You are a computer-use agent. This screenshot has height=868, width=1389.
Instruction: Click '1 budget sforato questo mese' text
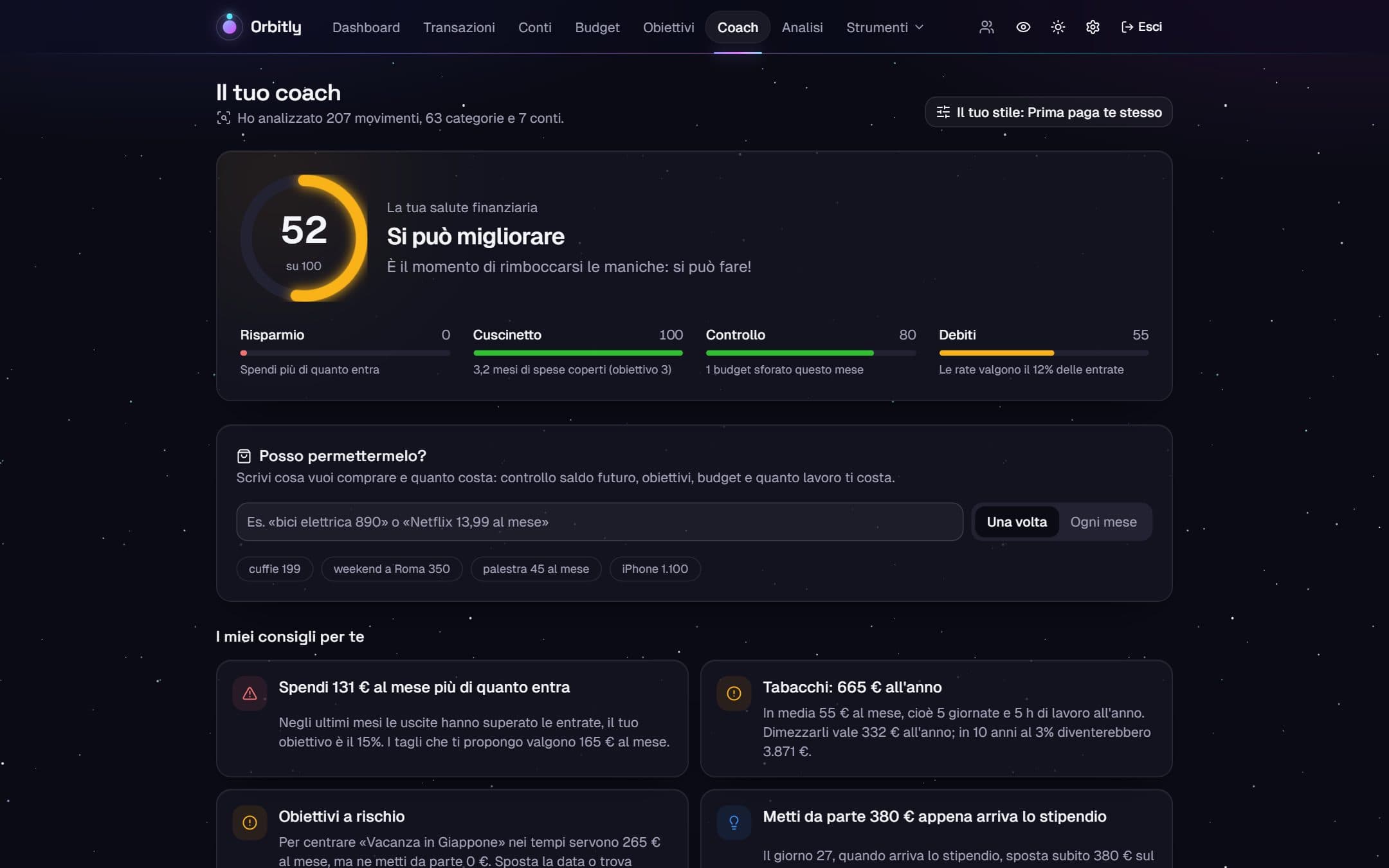(x=785, y=369)
